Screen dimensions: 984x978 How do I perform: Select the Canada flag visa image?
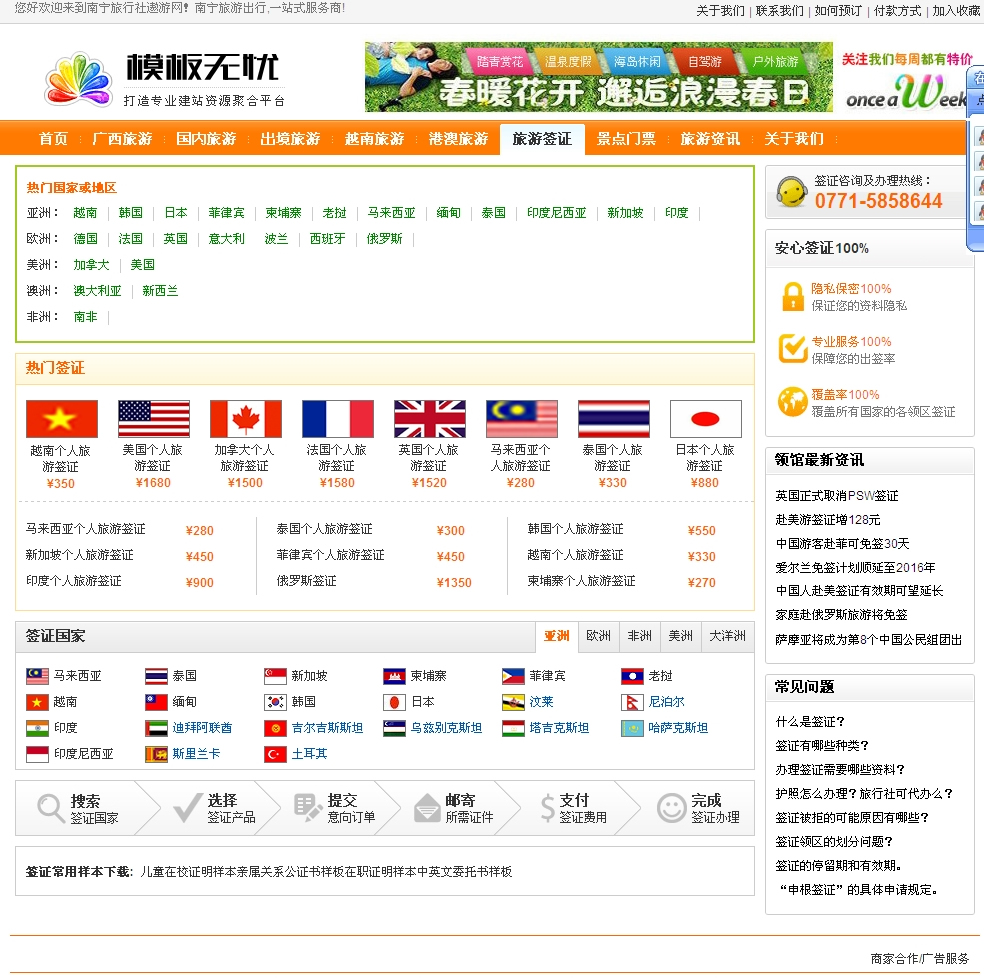pos(245,419)
